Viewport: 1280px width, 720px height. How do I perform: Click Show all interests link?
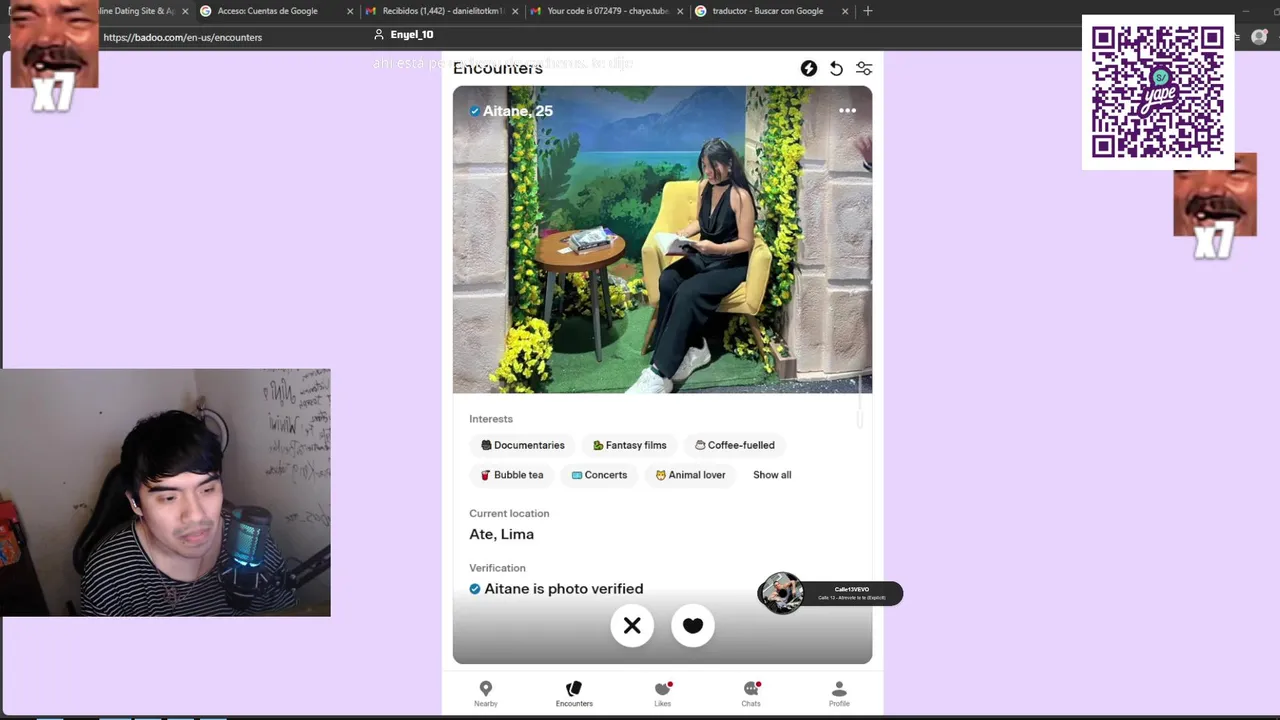pos(772,475)
